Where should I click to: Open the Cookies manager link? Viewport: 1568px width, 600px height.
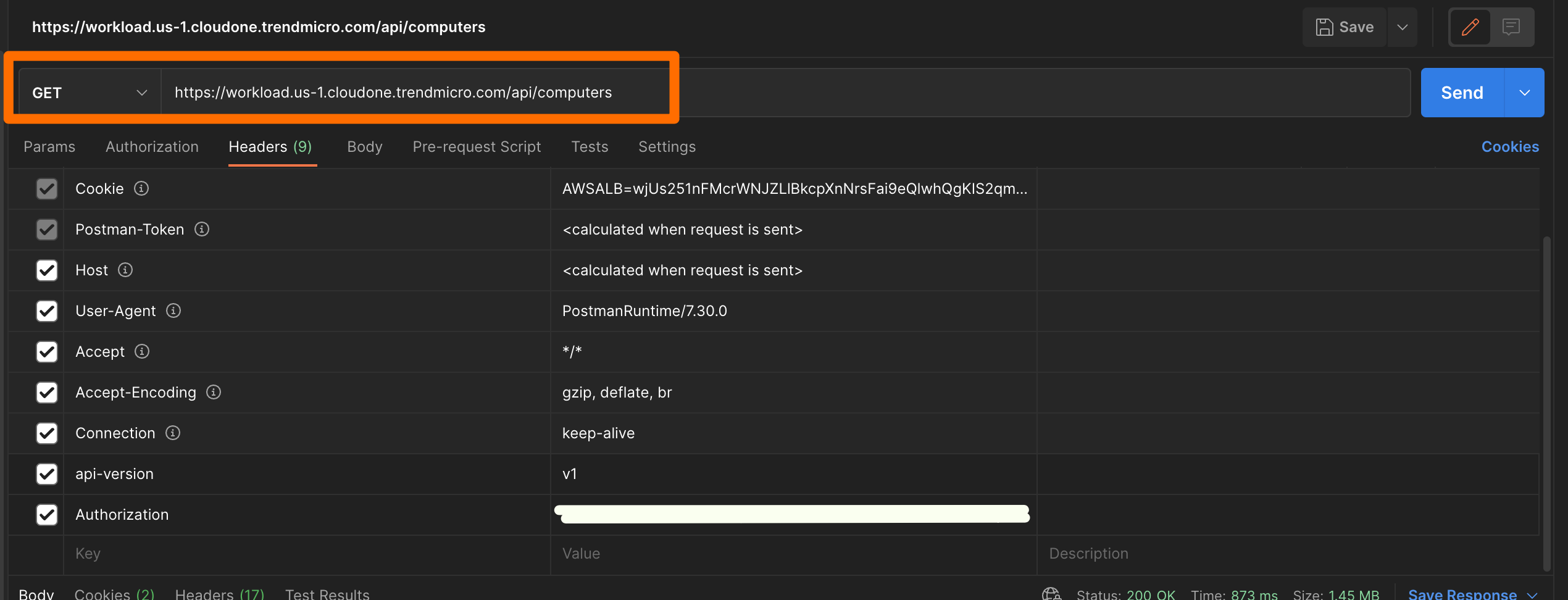tap(1510, 146)
